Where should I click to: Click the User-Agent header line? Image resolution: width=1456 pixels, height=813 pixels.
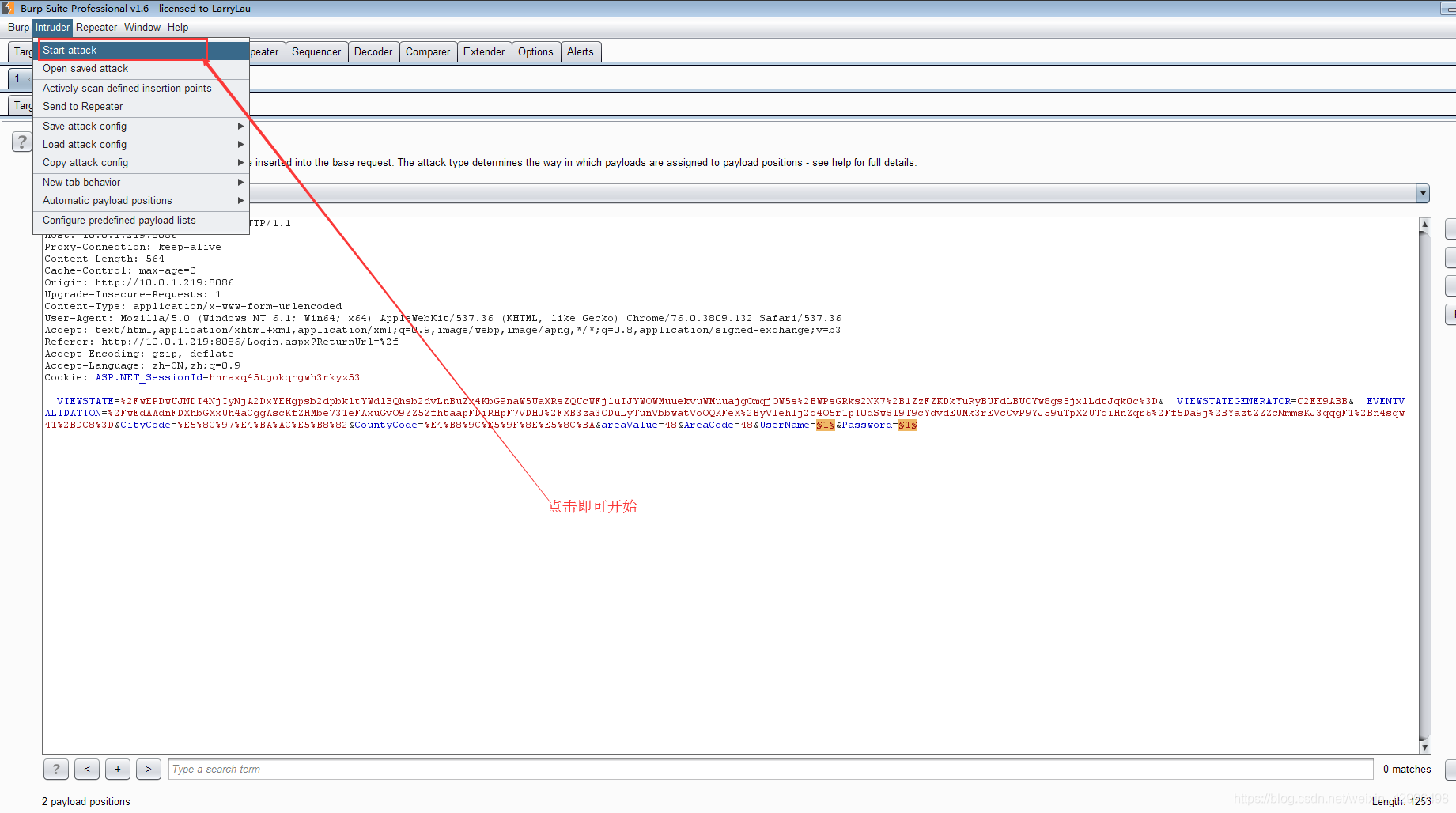(443, 318)
